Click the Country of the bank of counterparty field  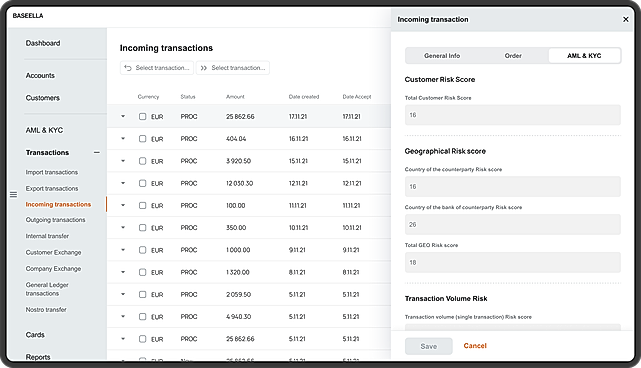click(x=513, y=224)
